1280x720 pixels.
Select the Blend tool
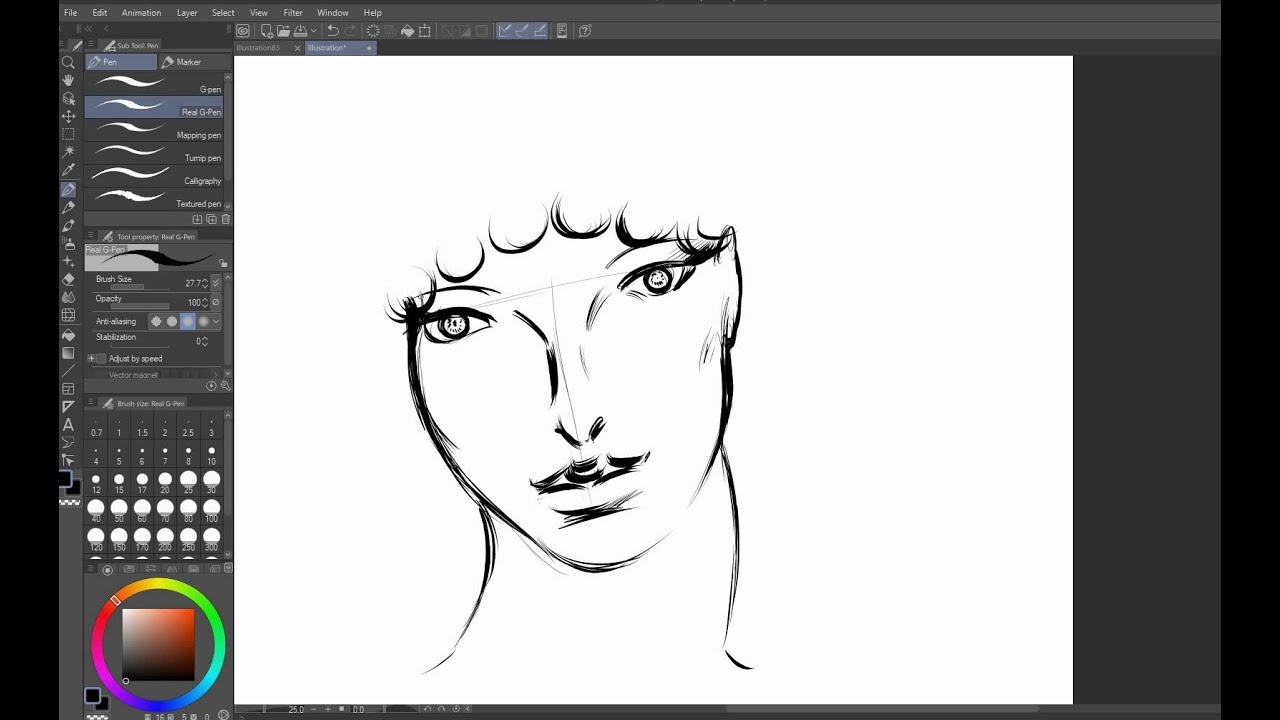68,297
